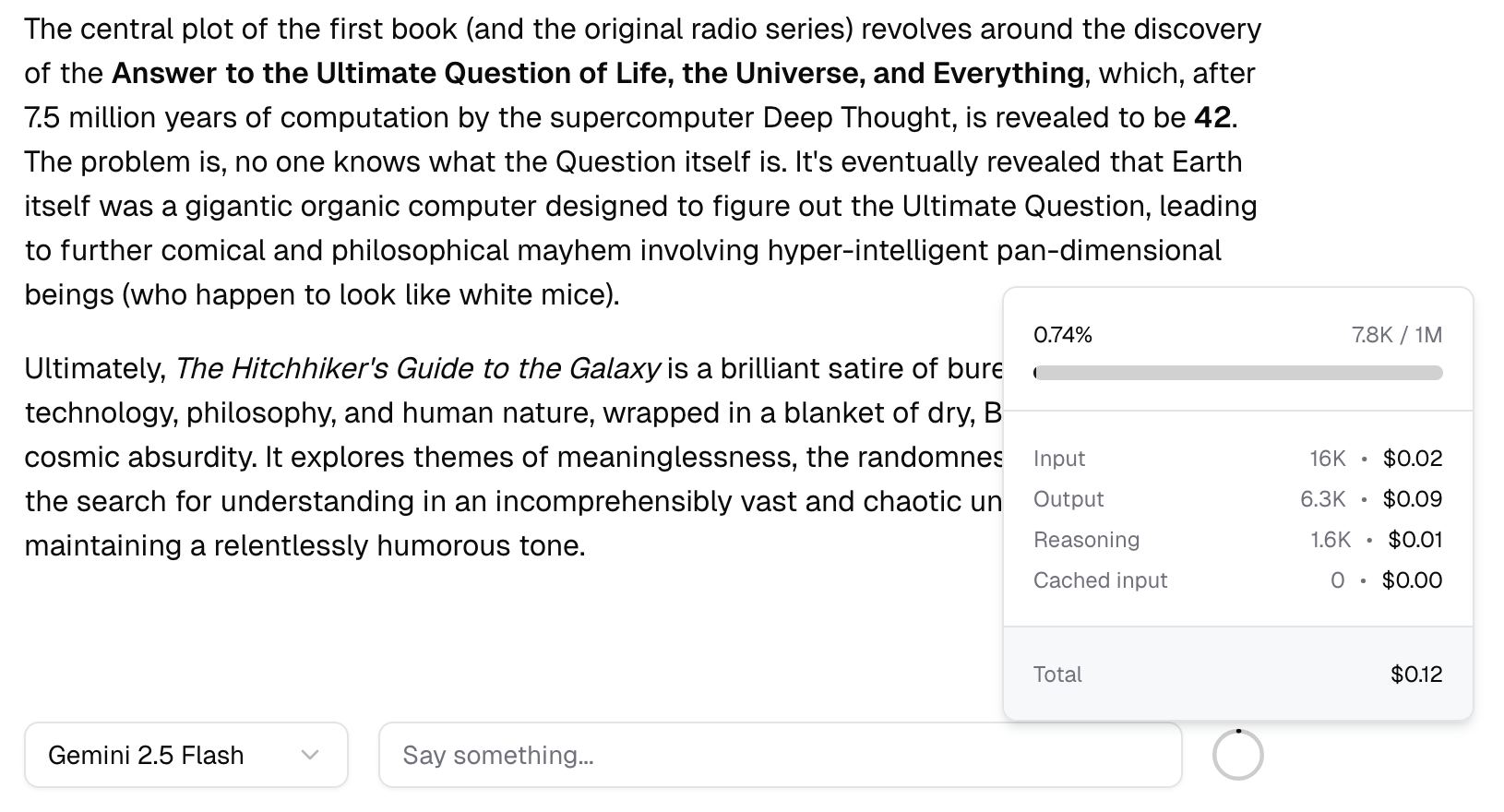This screenshot has width=1504, height=812.
Task: Click the $0.12 total cost value
Action: (1415, 675)
